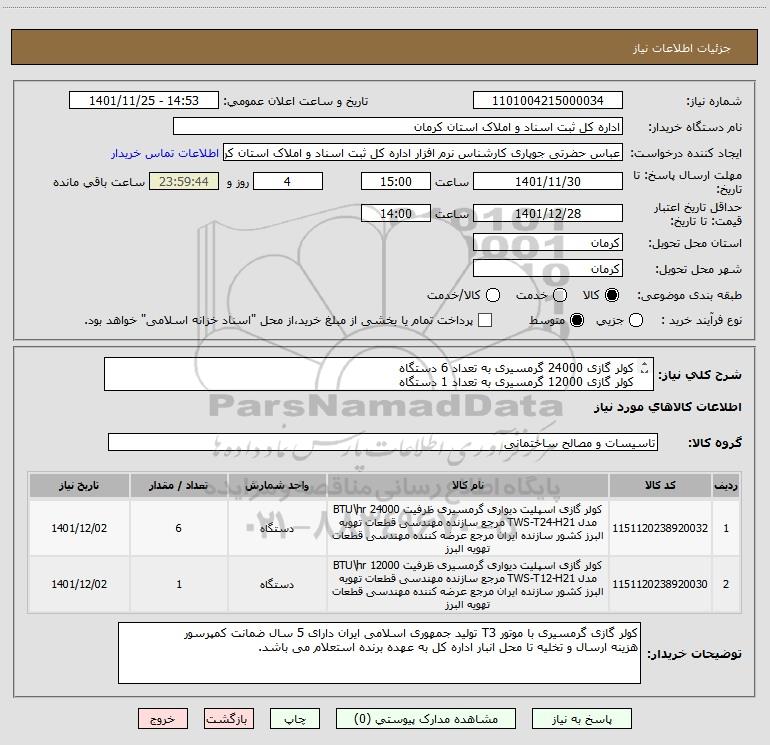
Task: Open اطلاعات تماس خریدار link
Action: pyautogui.click(x=165, y=153)
